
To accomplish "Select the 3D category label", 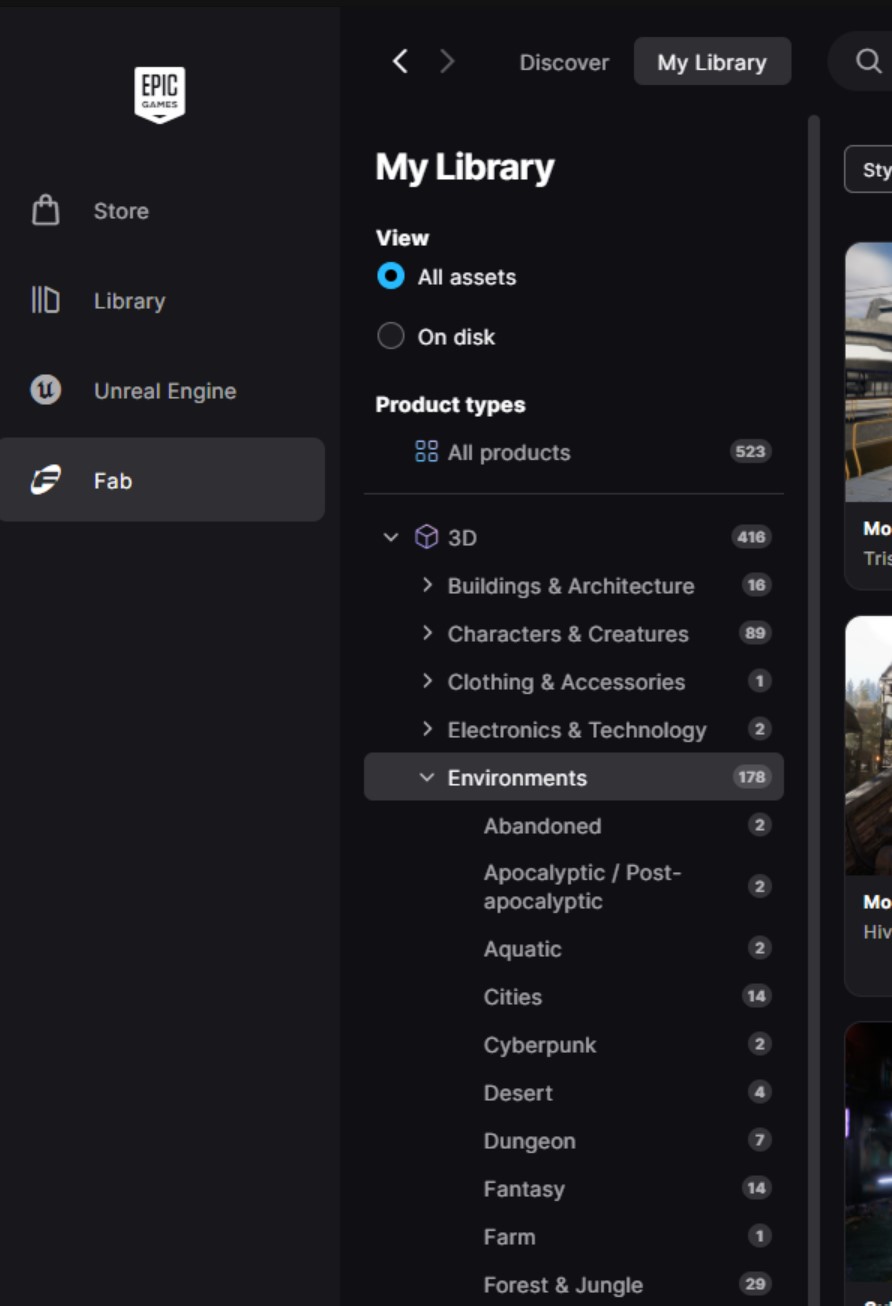I will [462, 538].
